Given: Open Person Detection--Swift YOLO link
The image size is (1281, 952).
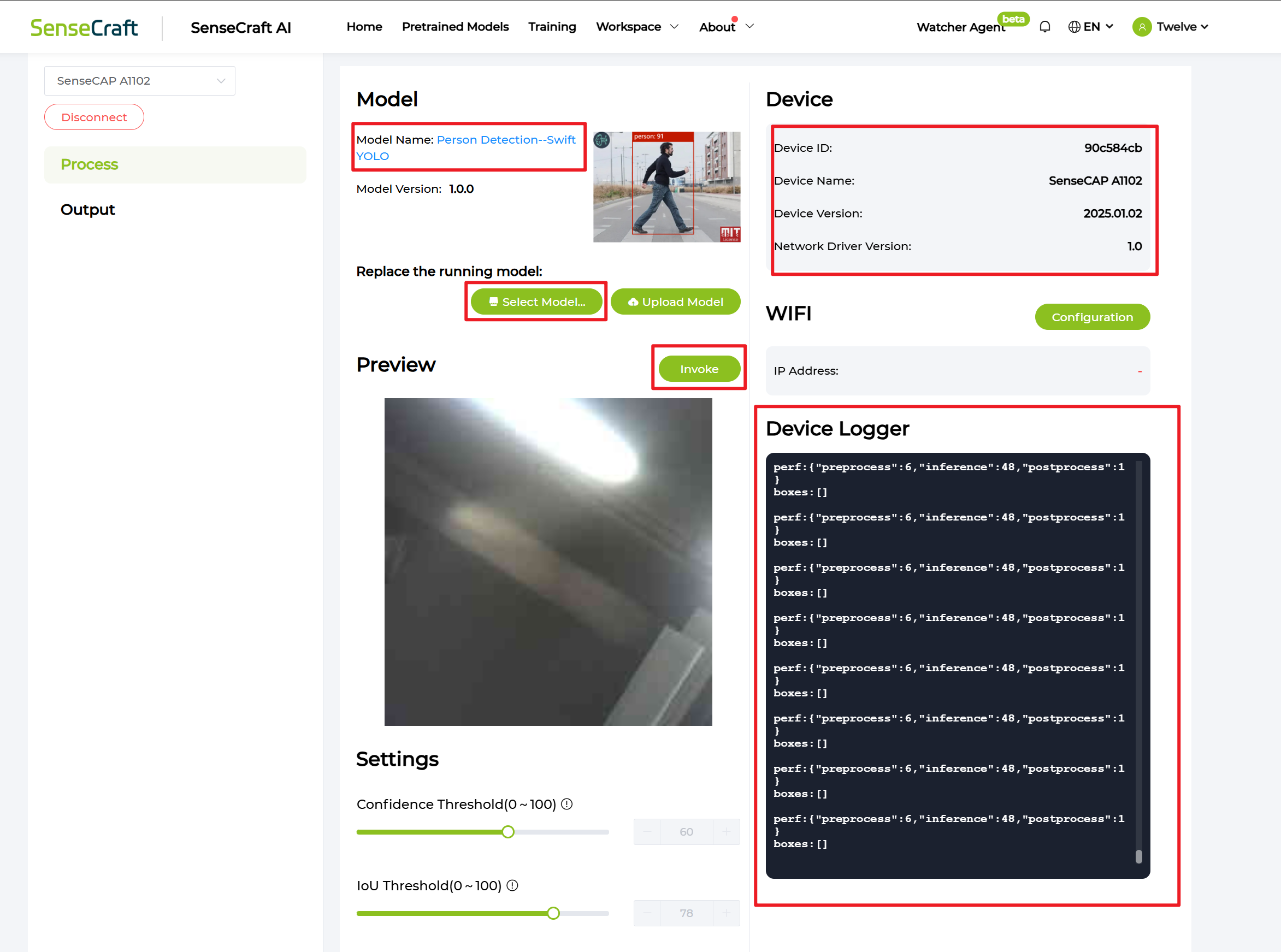Looking at the screenshot, I should pos(505,140).
